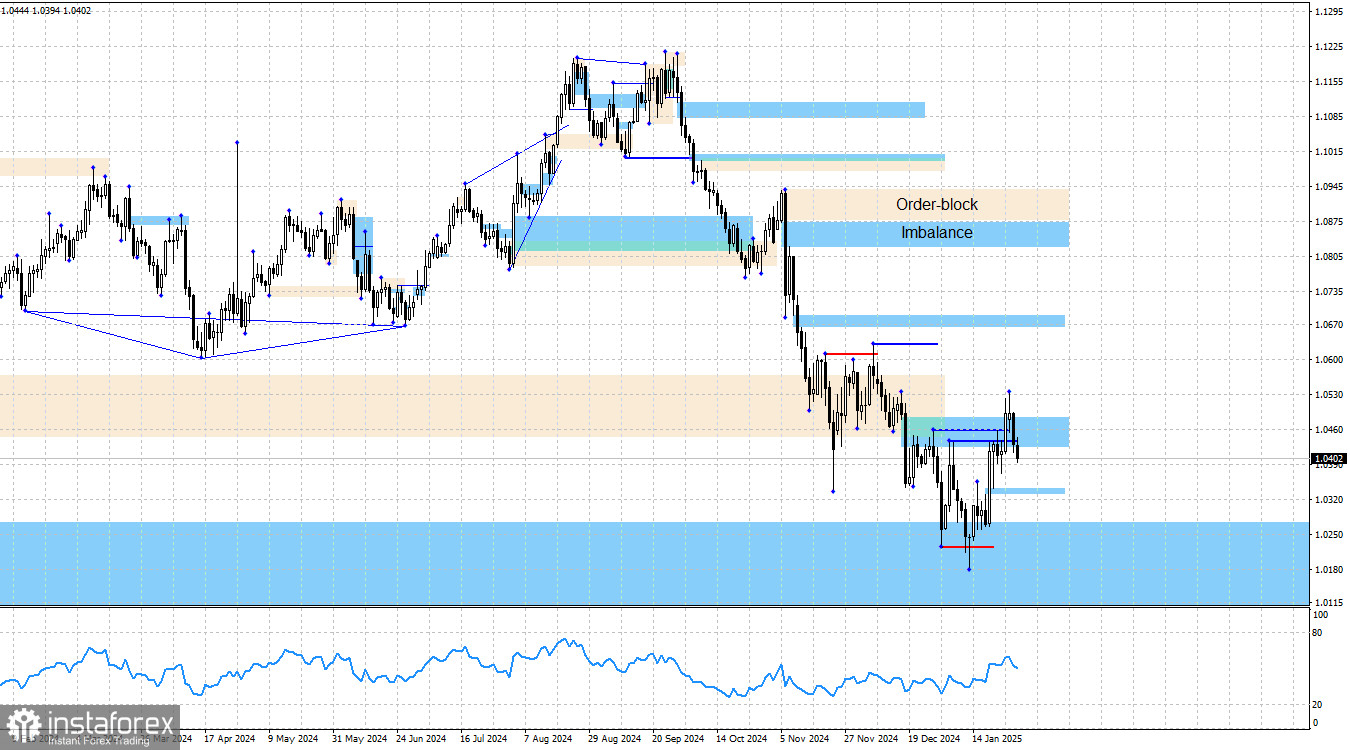Click the 27 Nov 2024 date label
This screenshot has height=750, width=1350.
pyautogui.click(x=871, y=739)
